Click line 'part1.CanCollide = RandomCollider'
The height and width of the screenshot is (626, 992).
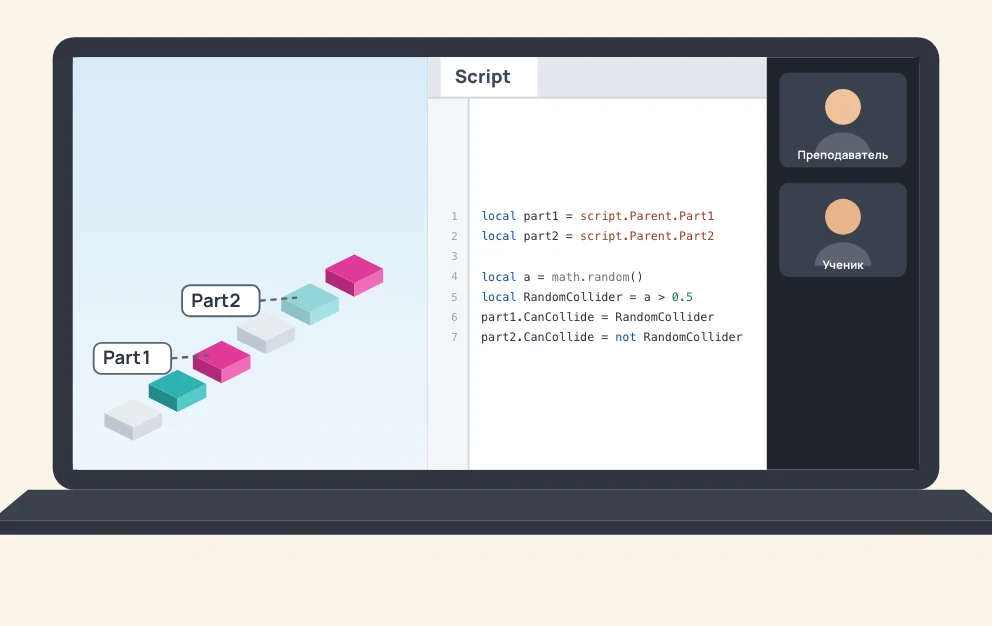[x=597, y=317]
